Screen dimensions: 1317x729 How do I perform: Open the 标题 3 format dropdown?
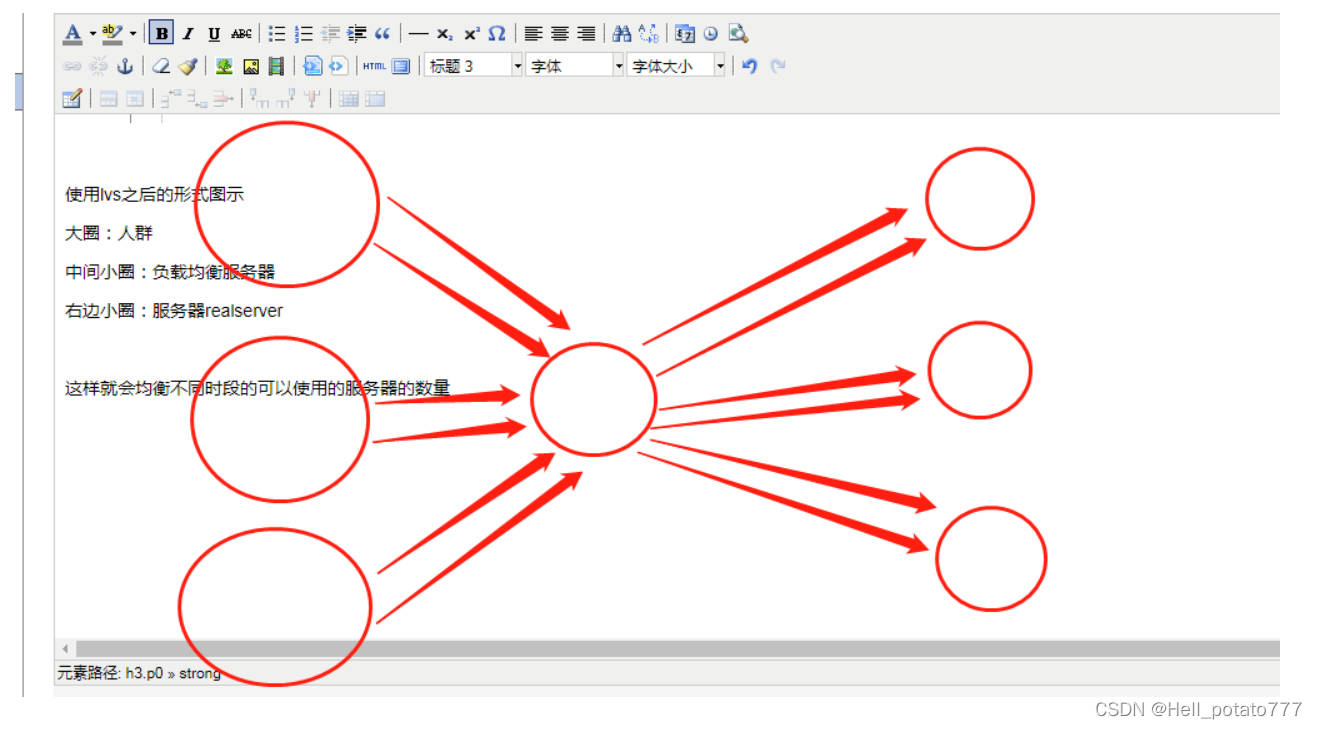point(474,66)
